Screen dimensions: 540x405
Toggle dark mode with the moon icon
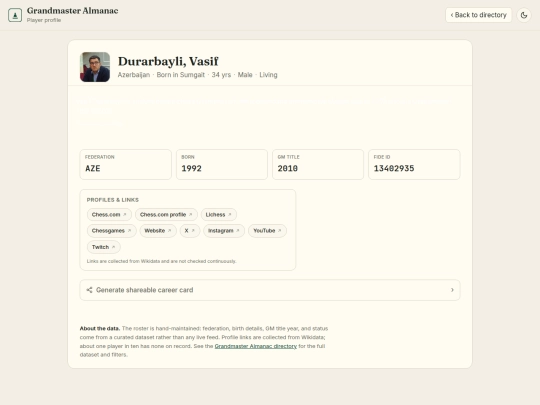tap(524, 15)
